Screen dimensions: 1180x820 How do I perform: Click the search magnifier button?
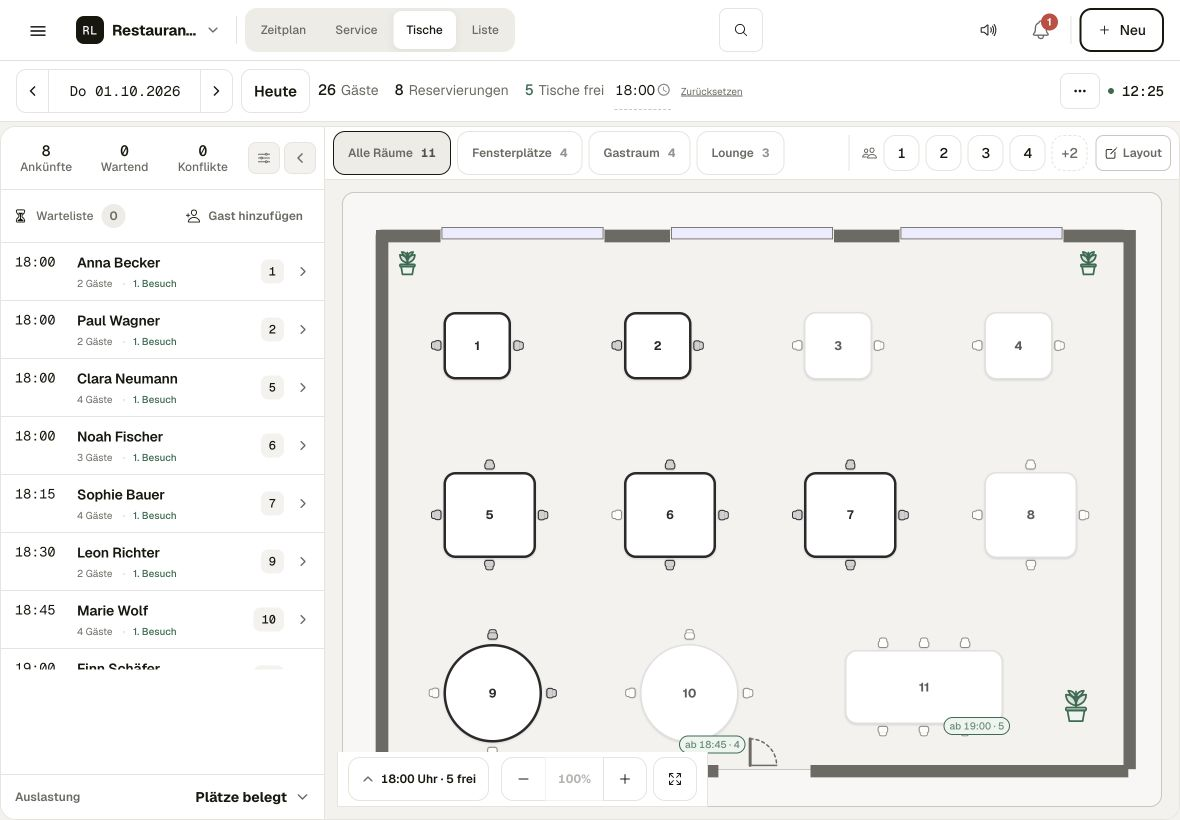[741, 30]
